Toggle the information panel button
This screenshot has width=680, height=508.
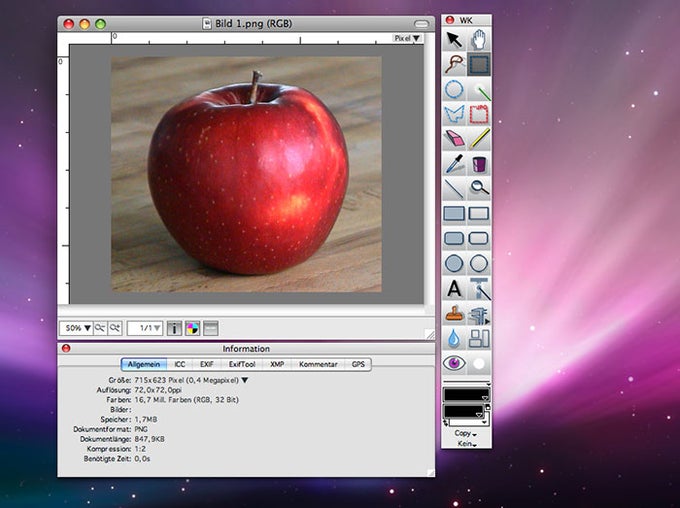pos(174,328)
